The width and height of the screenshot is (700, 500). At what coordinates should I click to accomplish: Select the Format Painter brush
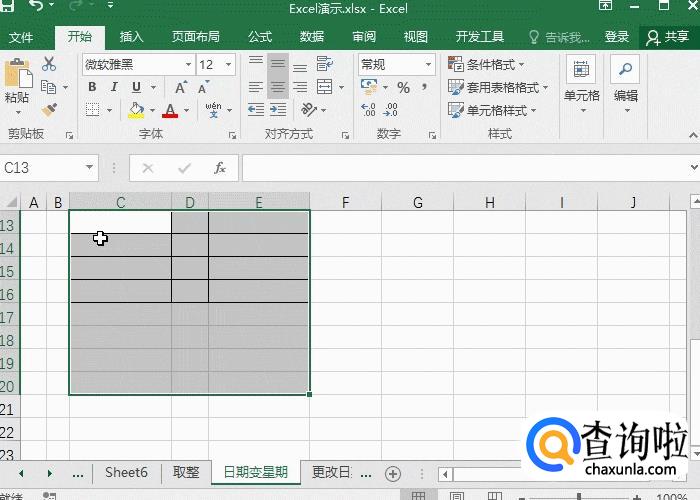[x=49, y=109]
